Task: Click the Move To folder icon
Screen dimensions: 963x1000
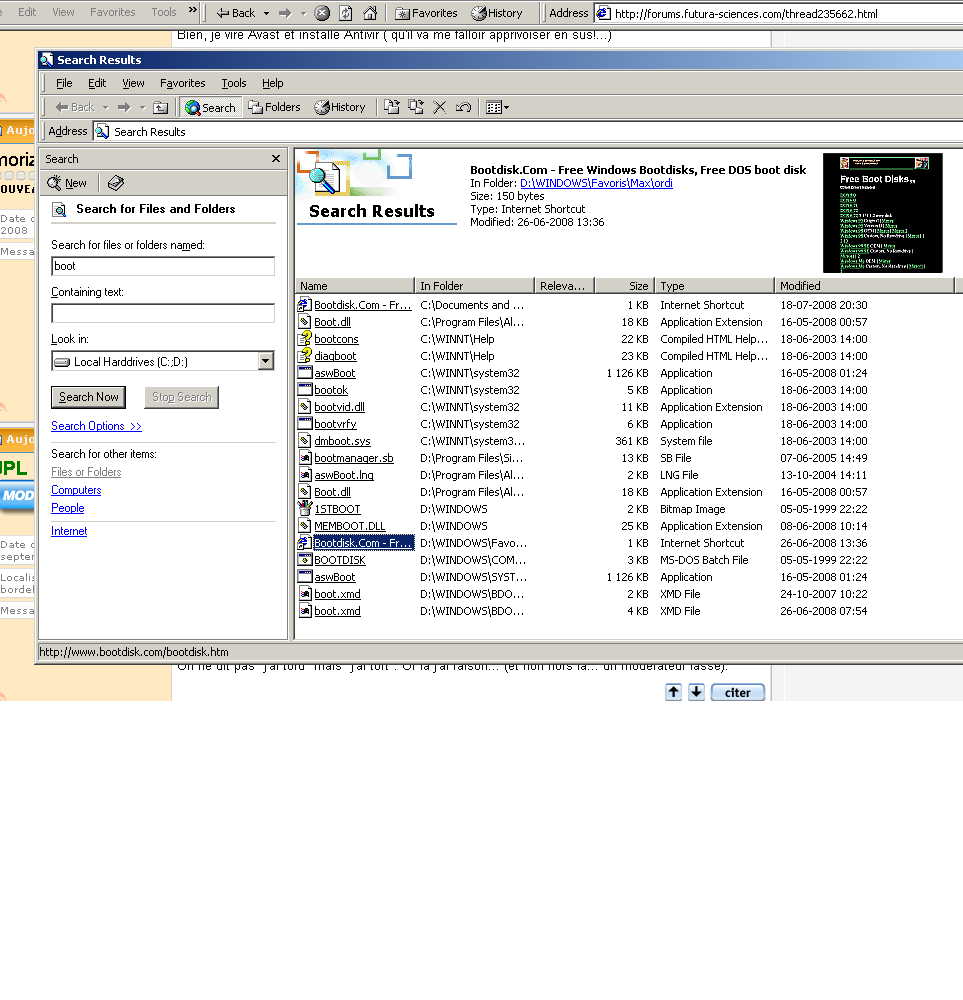Action: pos(392,107)
